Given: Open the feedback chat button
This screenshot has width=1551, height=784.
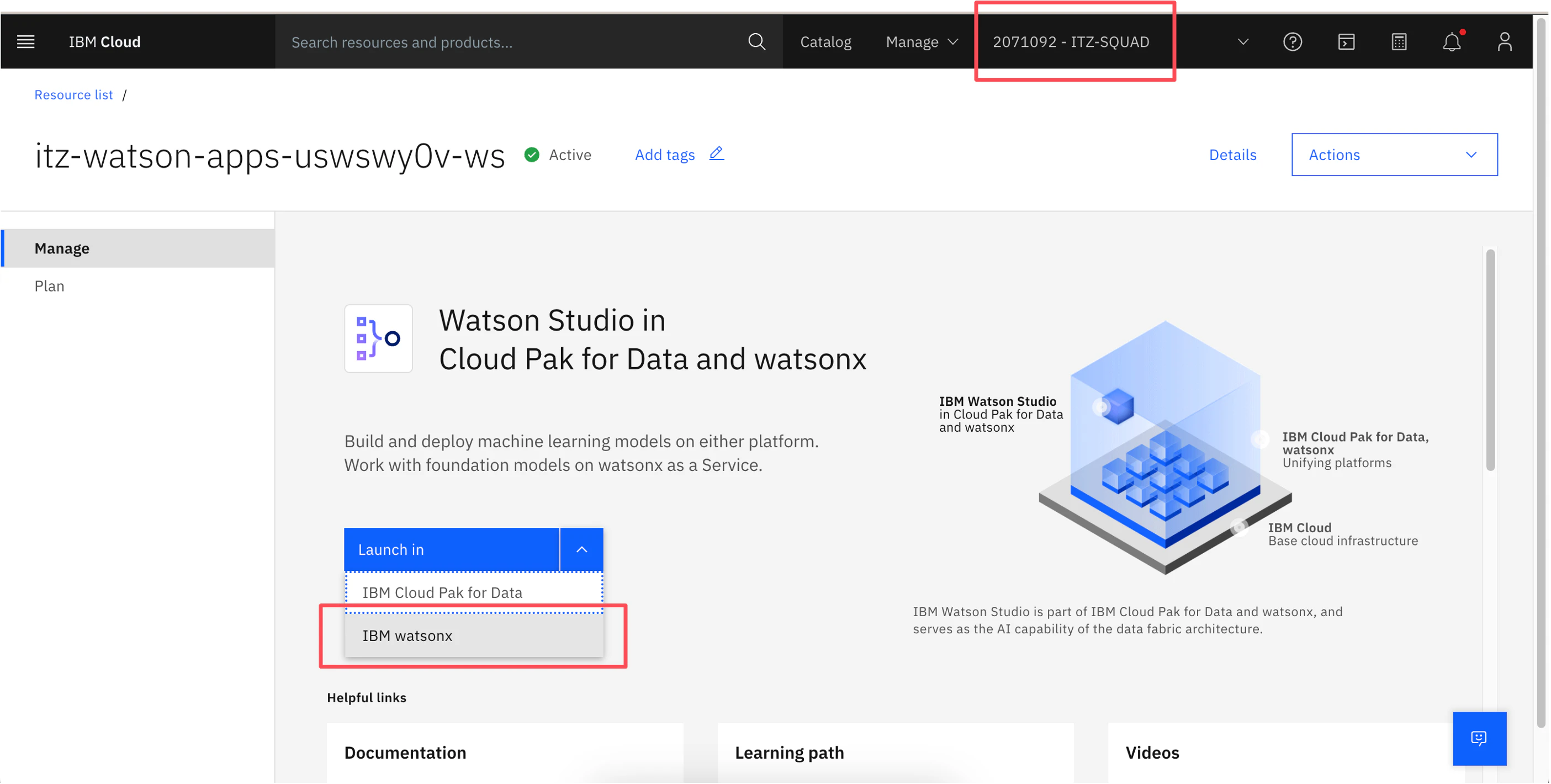Looking at the screenshot, I should pyautogui.click(x=1478, y=738).
